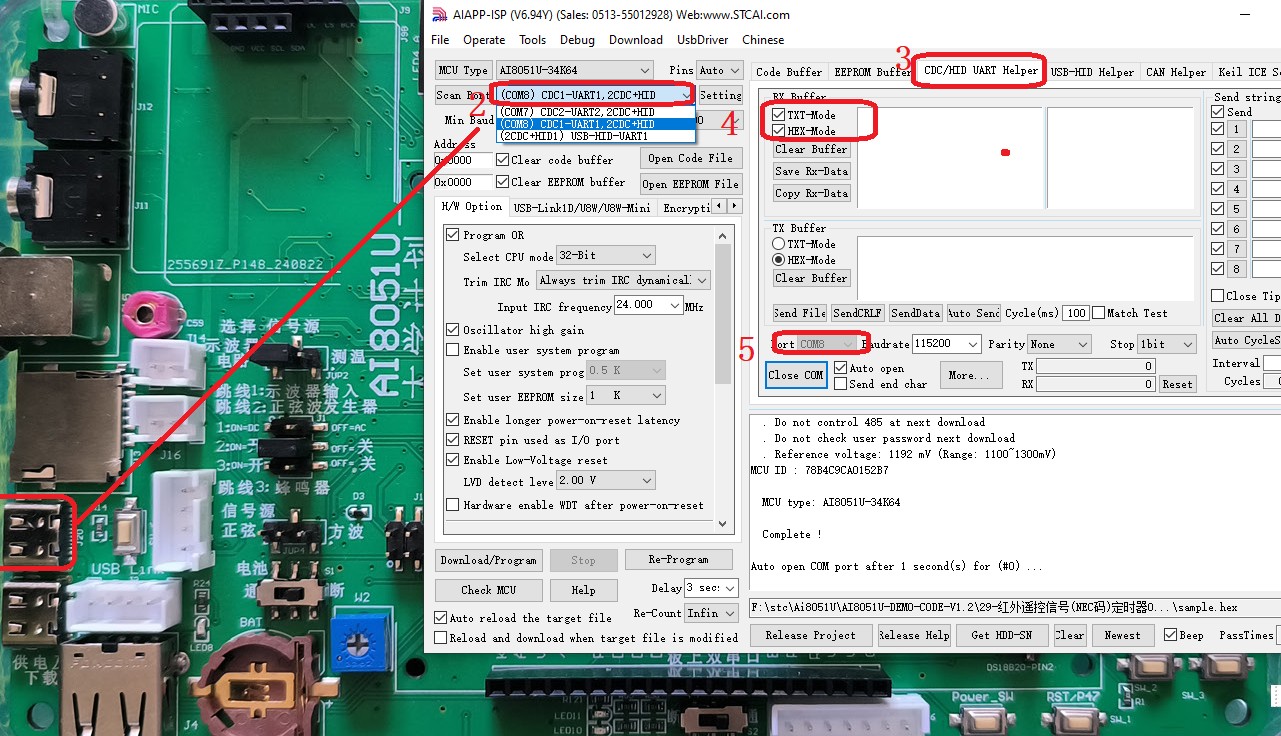The image size is (1281, 736).
Task: Open the Operate menu
Action: pyautogui.click(x=484, y=40)
